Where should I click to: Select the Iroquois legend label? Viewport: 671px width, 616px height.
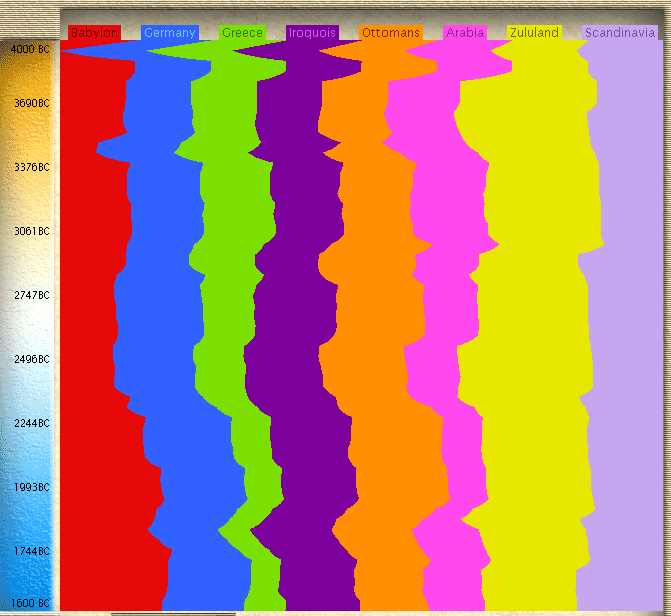click(x=312, y=33)
